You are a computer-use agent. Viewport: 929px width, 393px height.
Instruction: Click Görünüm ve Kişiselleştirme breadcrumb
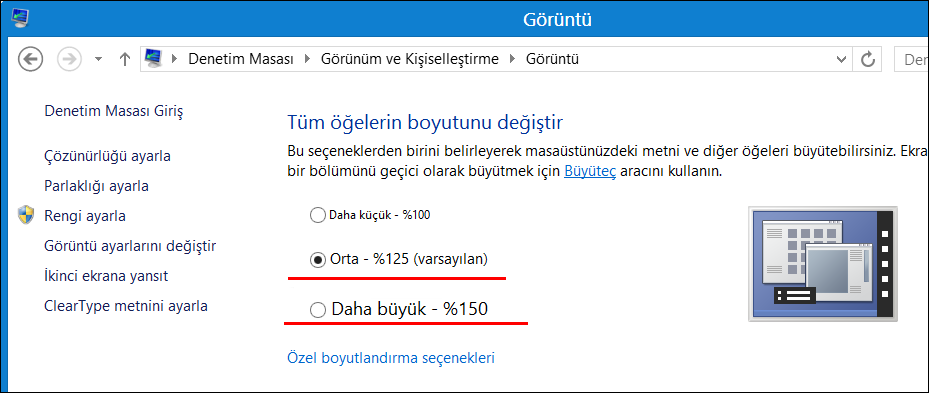pos(409,59)
